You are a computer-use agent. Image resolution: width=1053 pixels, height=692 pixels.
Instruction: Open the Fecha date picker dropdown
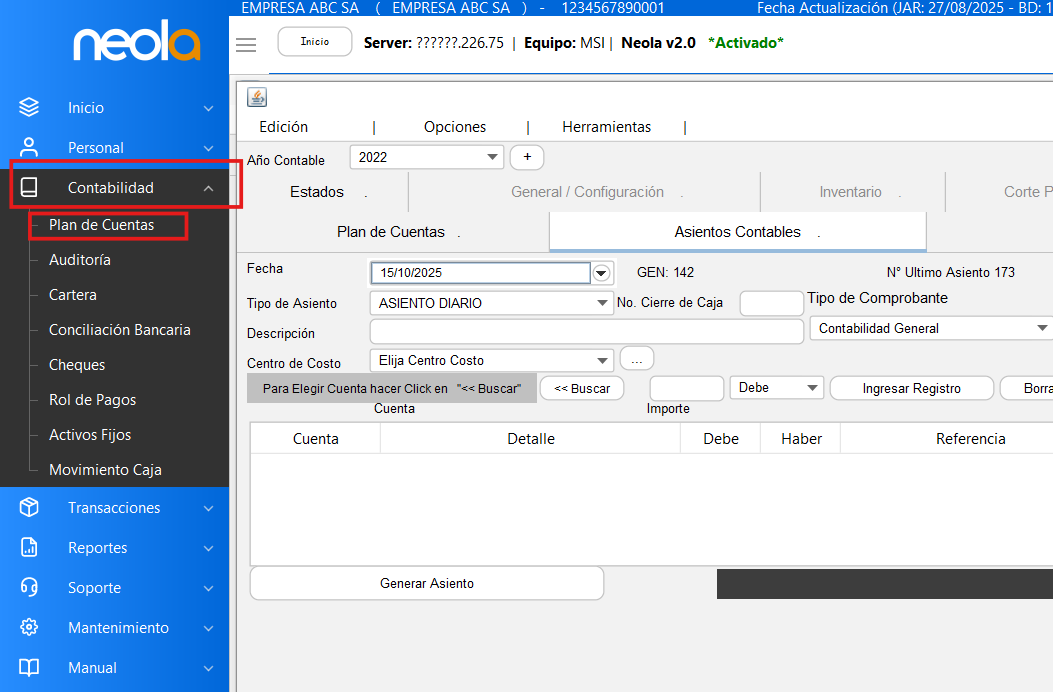pyautogui.click(x=601, y=273)
